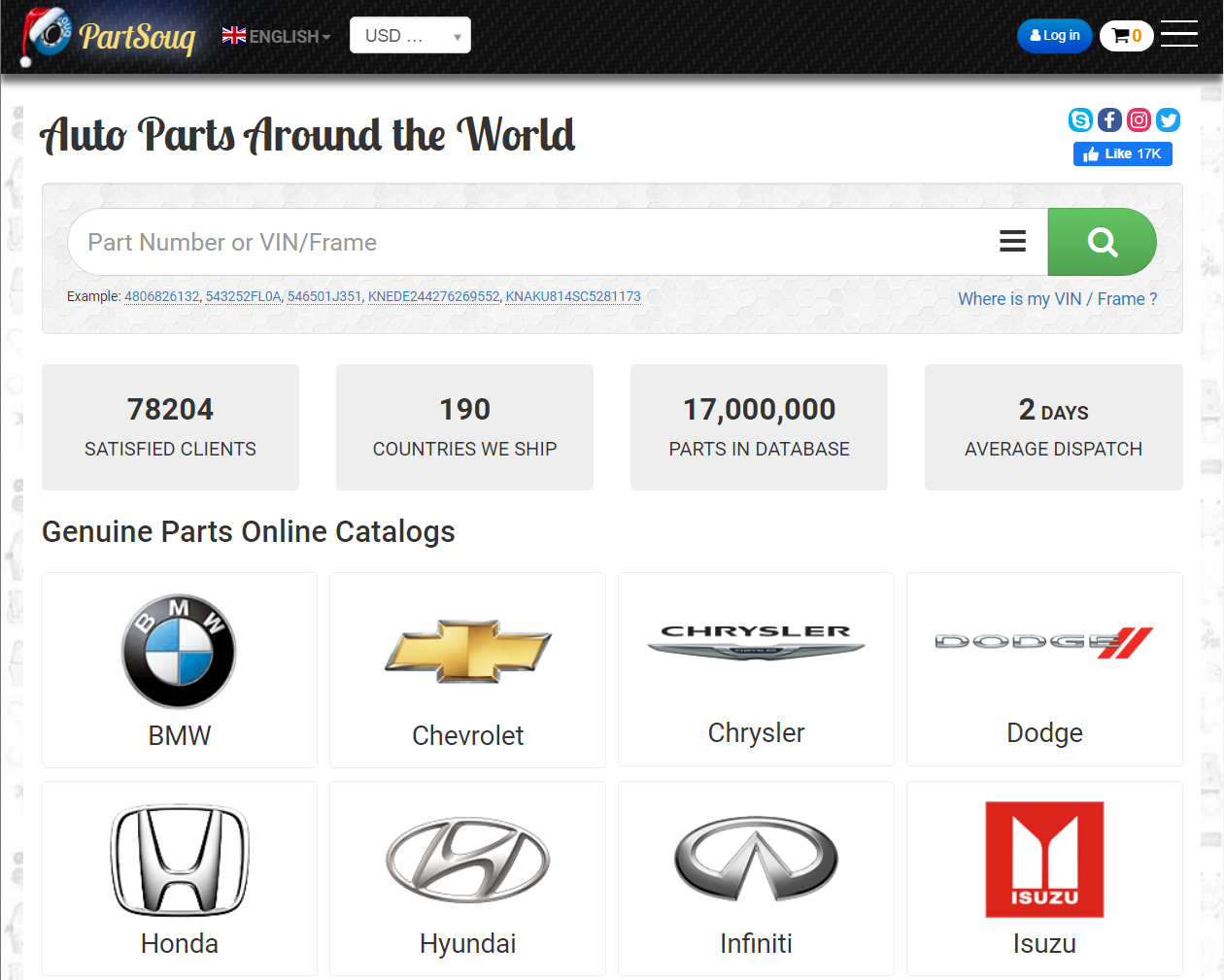
Task: Click the green search magnifier button
Action: [x=1102, y=242]
